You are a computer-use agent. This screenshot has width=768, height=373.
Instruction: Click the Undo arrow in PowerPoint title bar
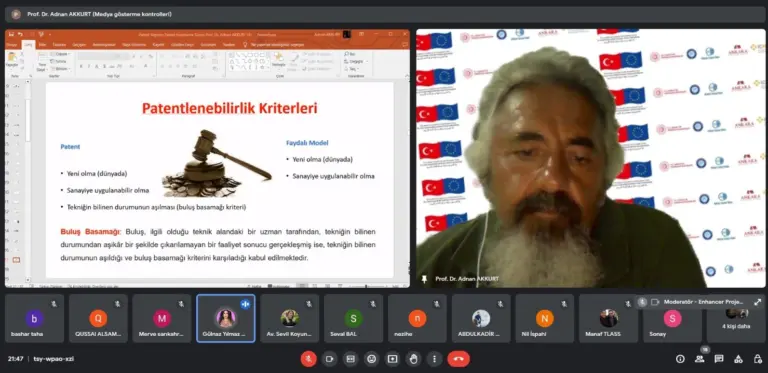(20, 34)
